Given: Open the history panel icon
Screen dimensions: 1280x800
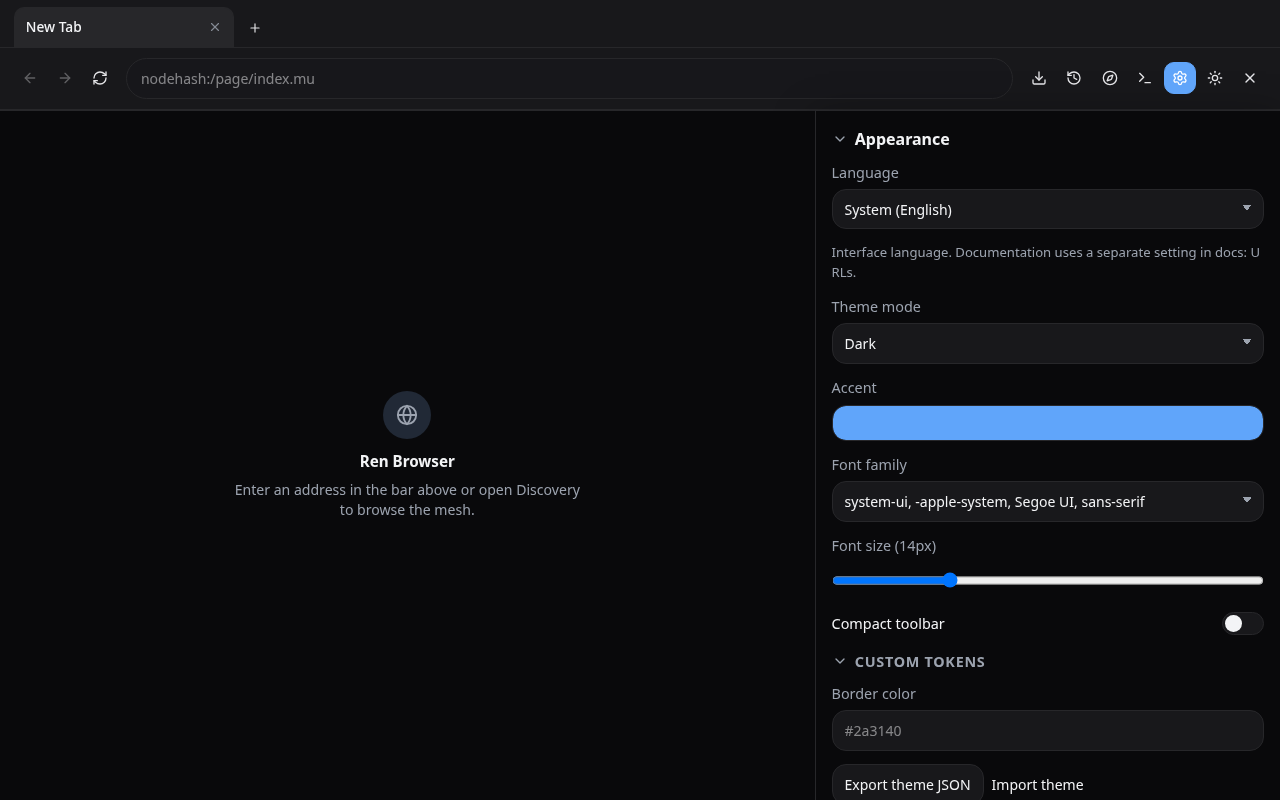Looking at the screenshot, I should point(1074,78).
